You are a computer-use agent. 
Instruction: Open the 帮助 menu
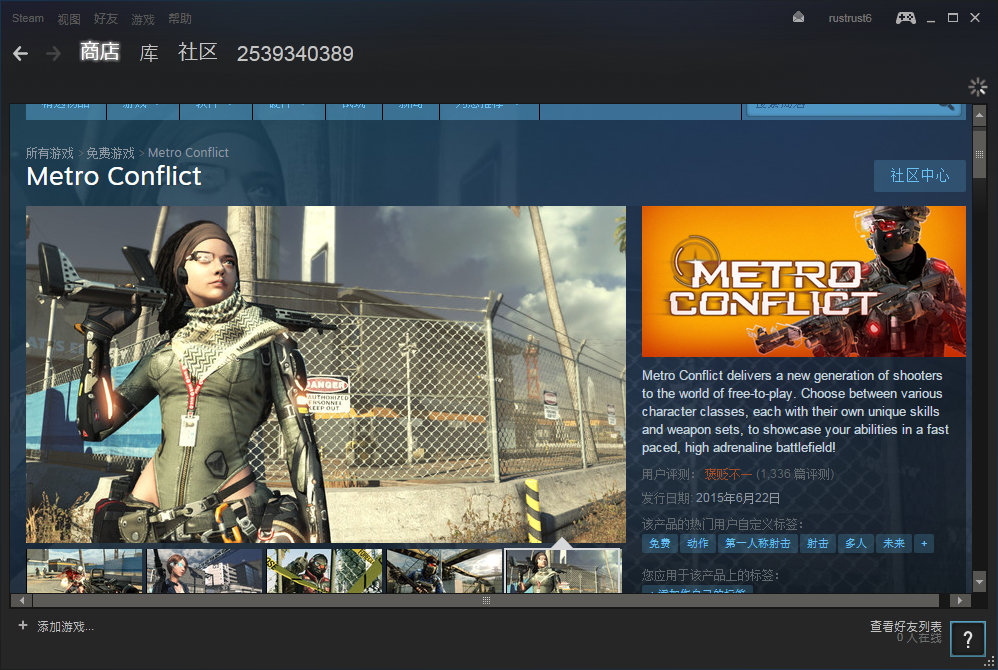pos(180,18)
